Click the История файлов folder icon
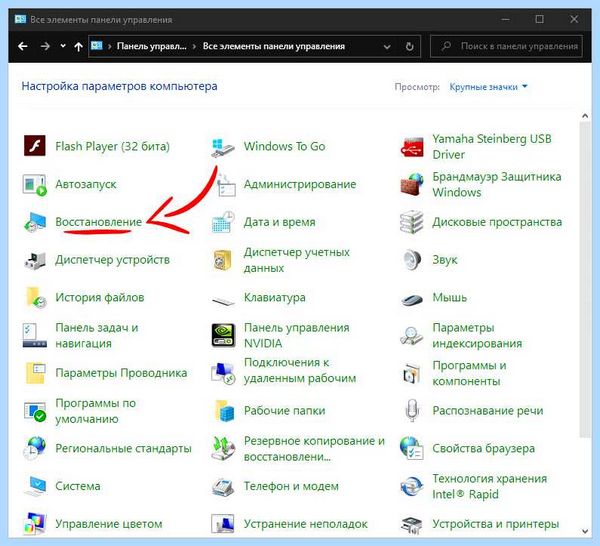This screenshot has height=546, width=600. [35, 297]
